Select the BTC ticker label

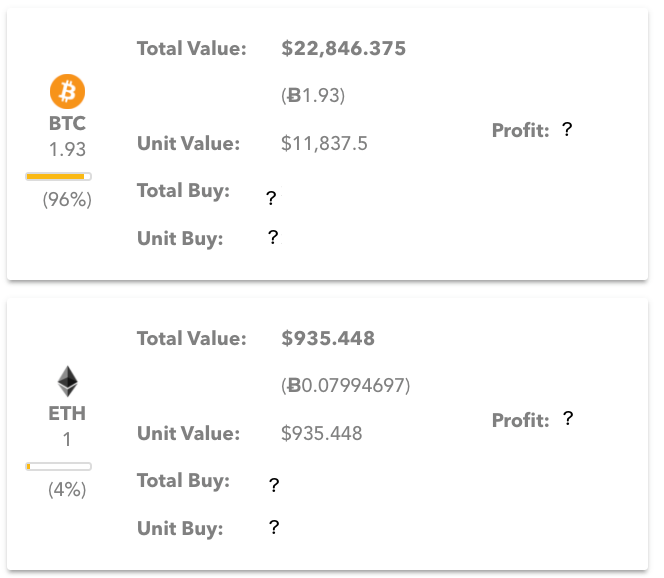pyautogui.click(x=67, y=124)
